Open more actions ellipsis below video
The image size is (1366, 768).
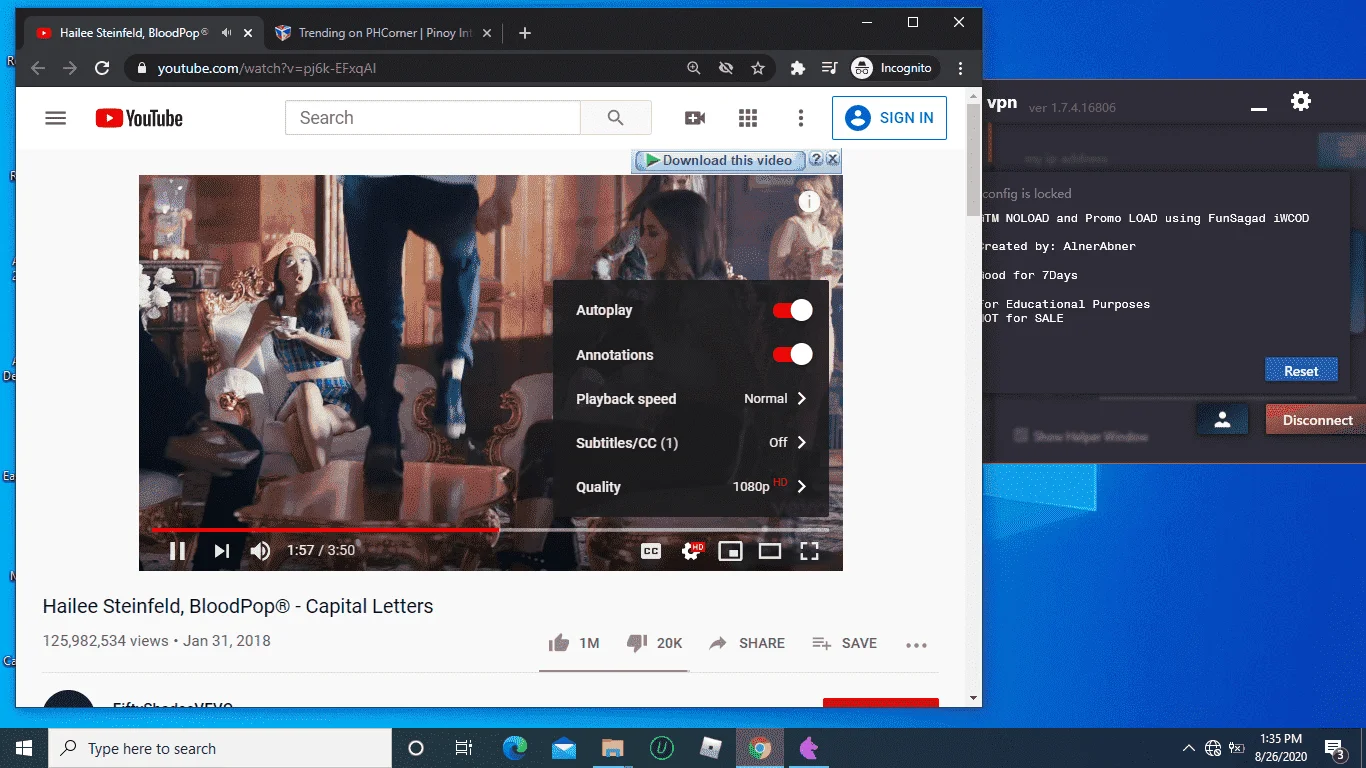917,645
